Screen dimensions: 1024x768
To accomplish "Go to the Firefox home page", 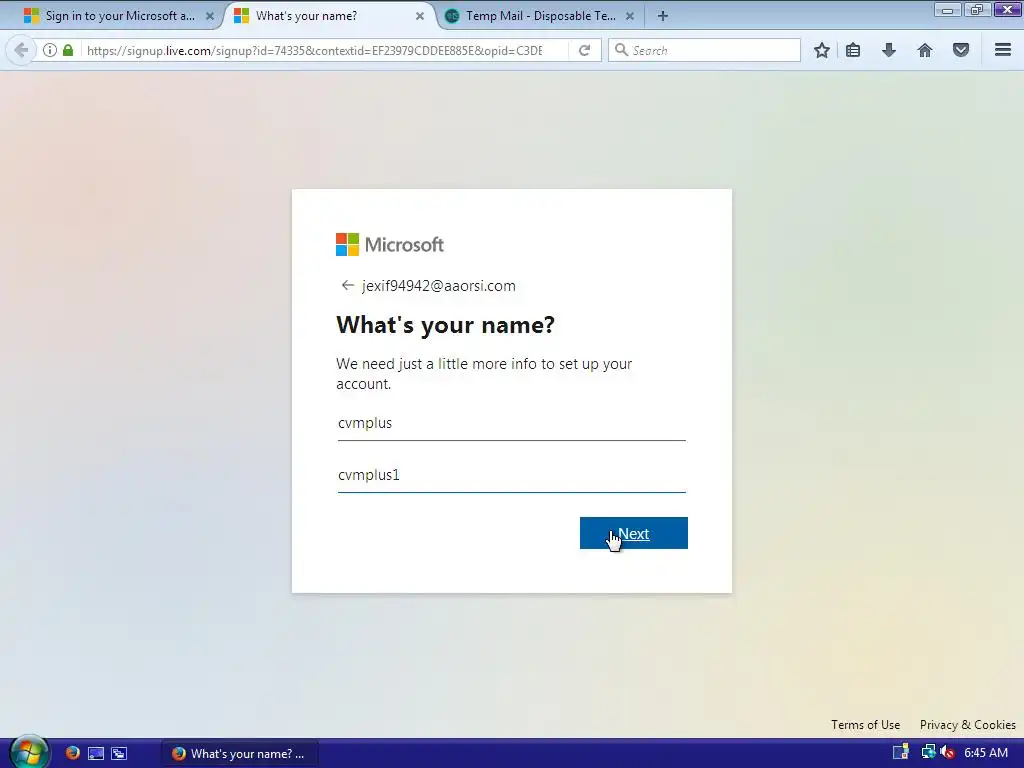I will 925,50.
